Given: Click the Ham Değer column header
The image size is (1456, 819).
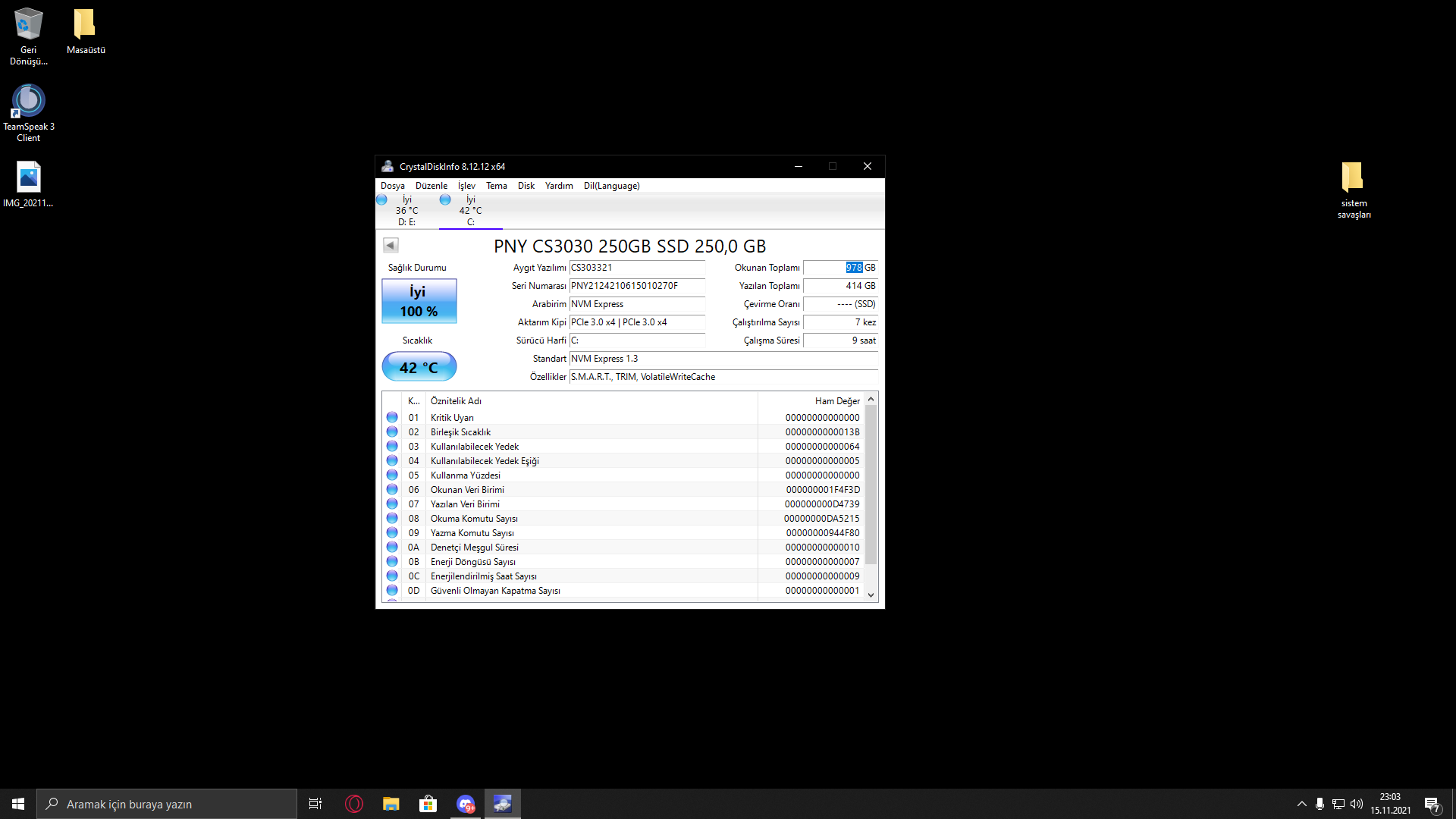Looking at the screenshot, I should 836,401.
